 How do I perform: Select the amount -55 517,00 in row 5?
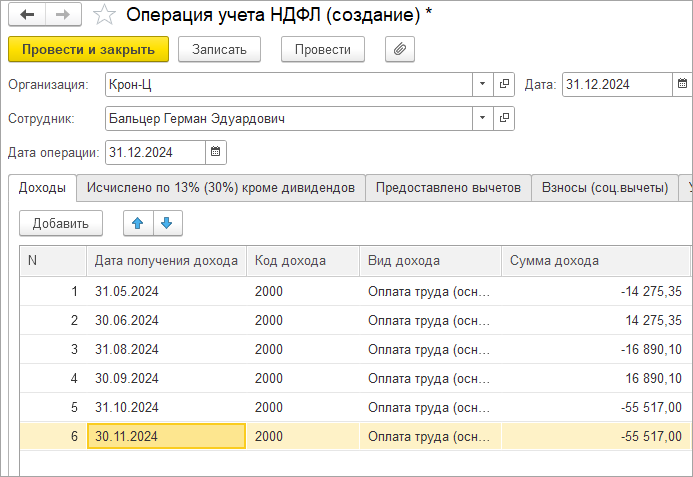595,407
